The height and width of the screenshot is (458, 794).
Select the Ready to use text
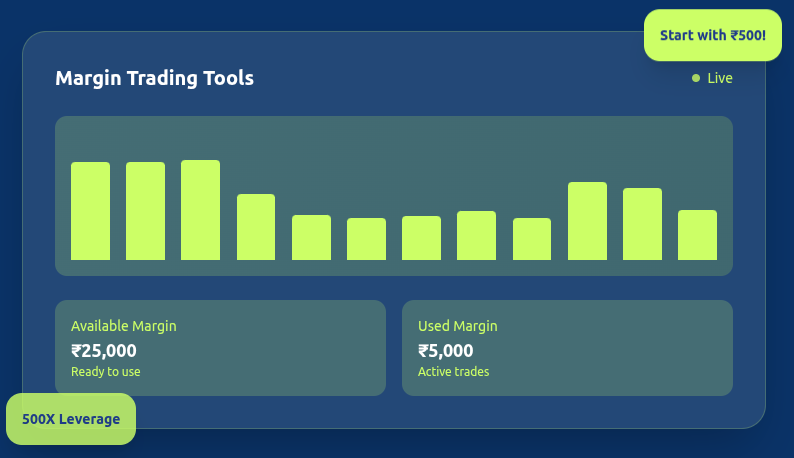105,372
